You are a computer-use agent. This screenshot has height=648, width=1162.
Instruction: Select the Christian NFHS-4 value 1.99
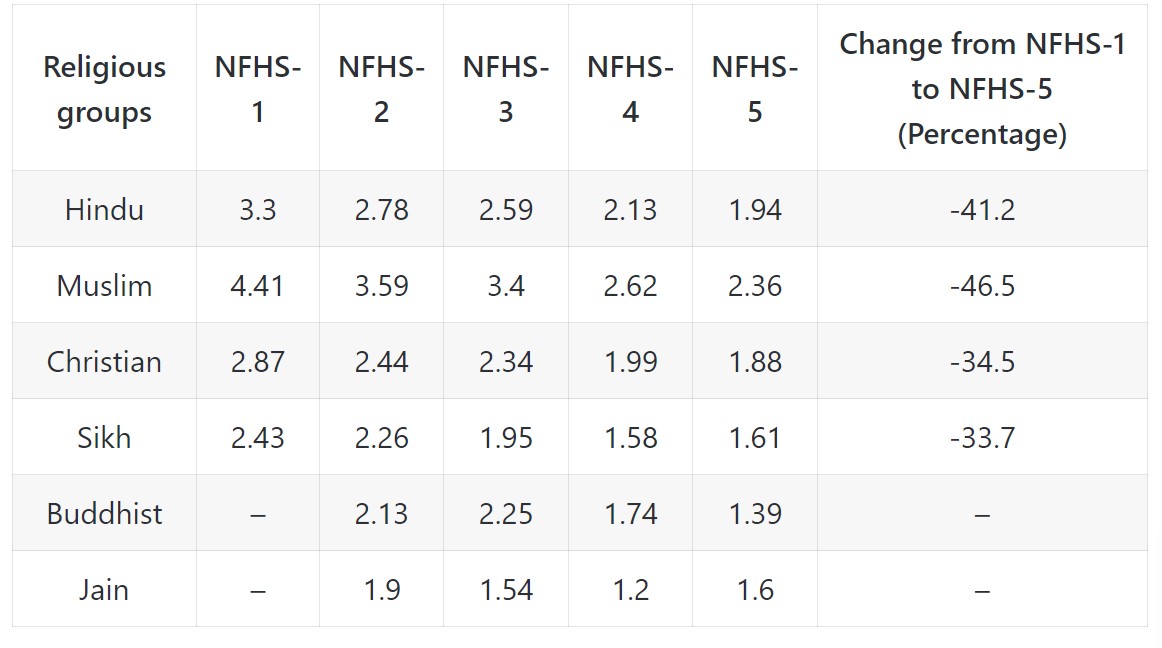point(631,362)
